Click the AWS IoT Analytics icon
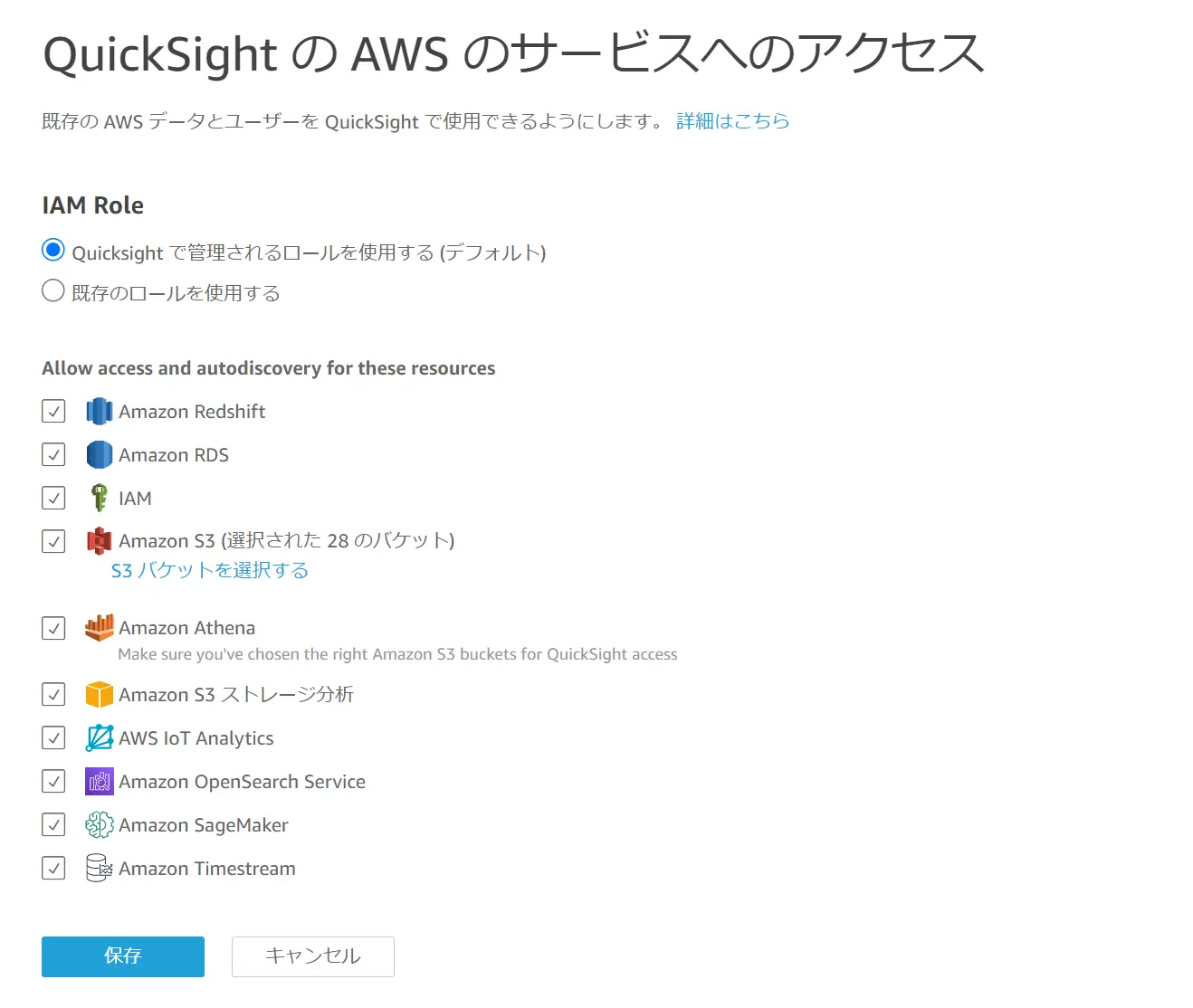The width and height of the screenshot is (1193, 1008). tap(100, 738)
